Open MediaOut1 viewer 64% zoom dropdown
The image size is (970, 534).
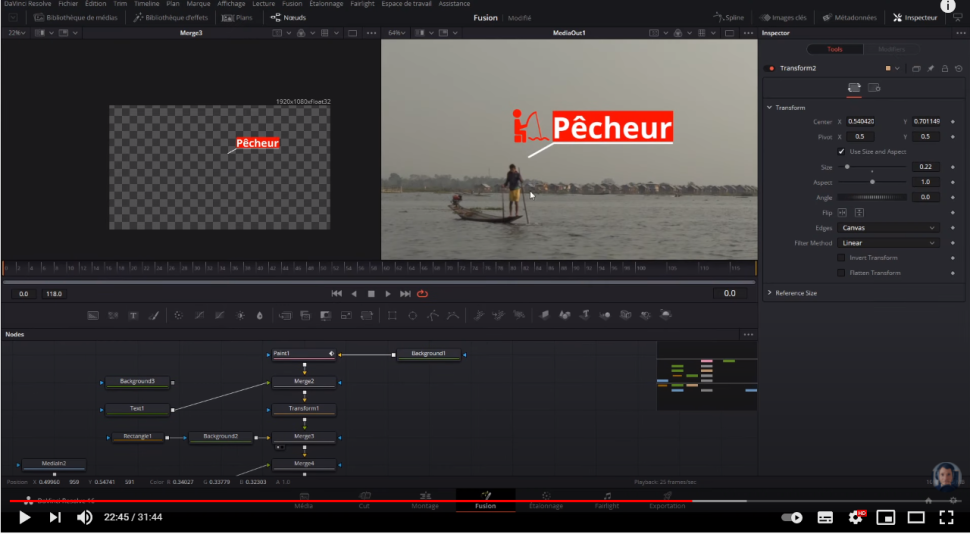pyautogui.click(x=397, y=33)
